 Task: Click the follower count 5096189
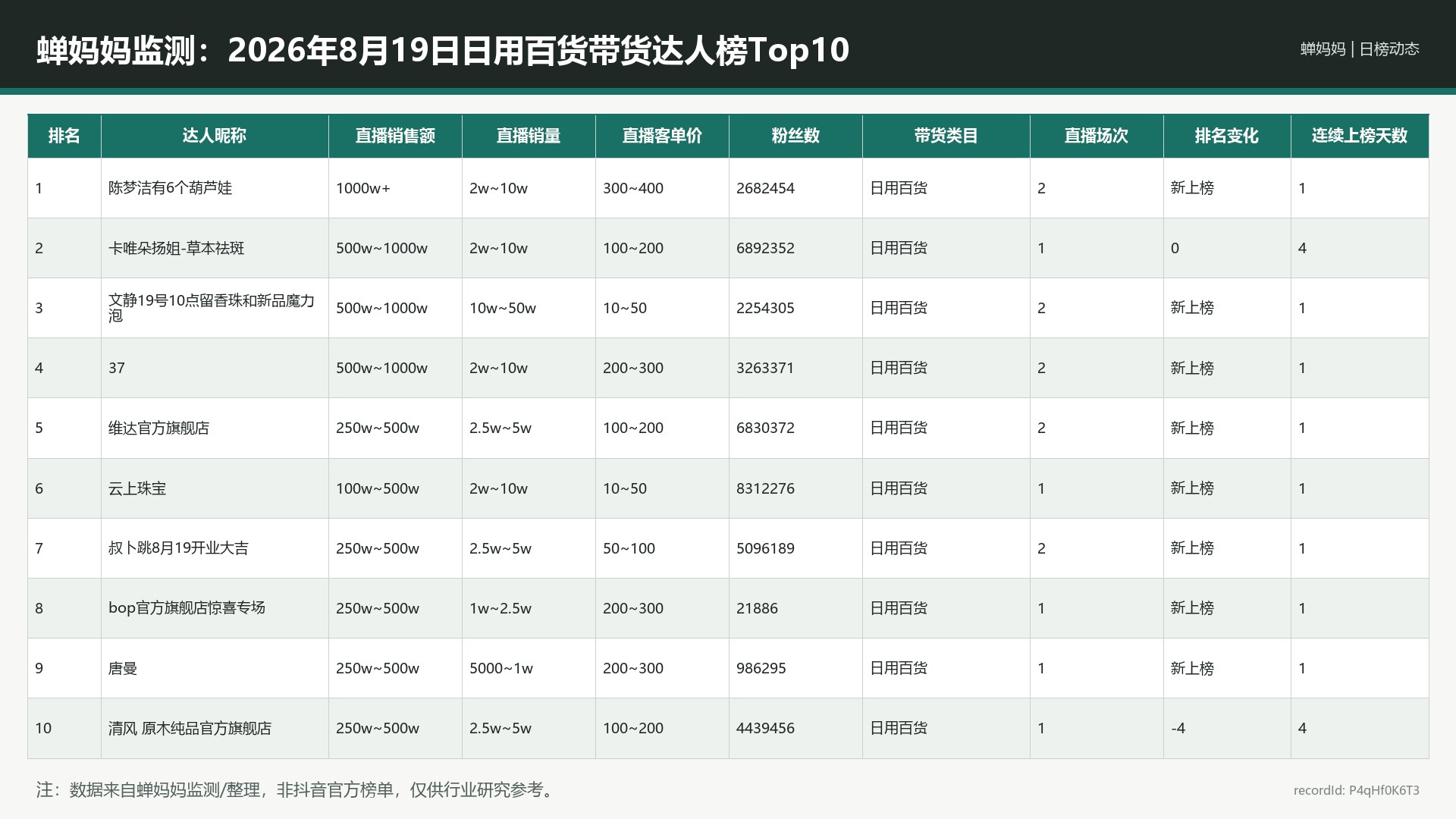pyautogui.click(x=766, y=548)
